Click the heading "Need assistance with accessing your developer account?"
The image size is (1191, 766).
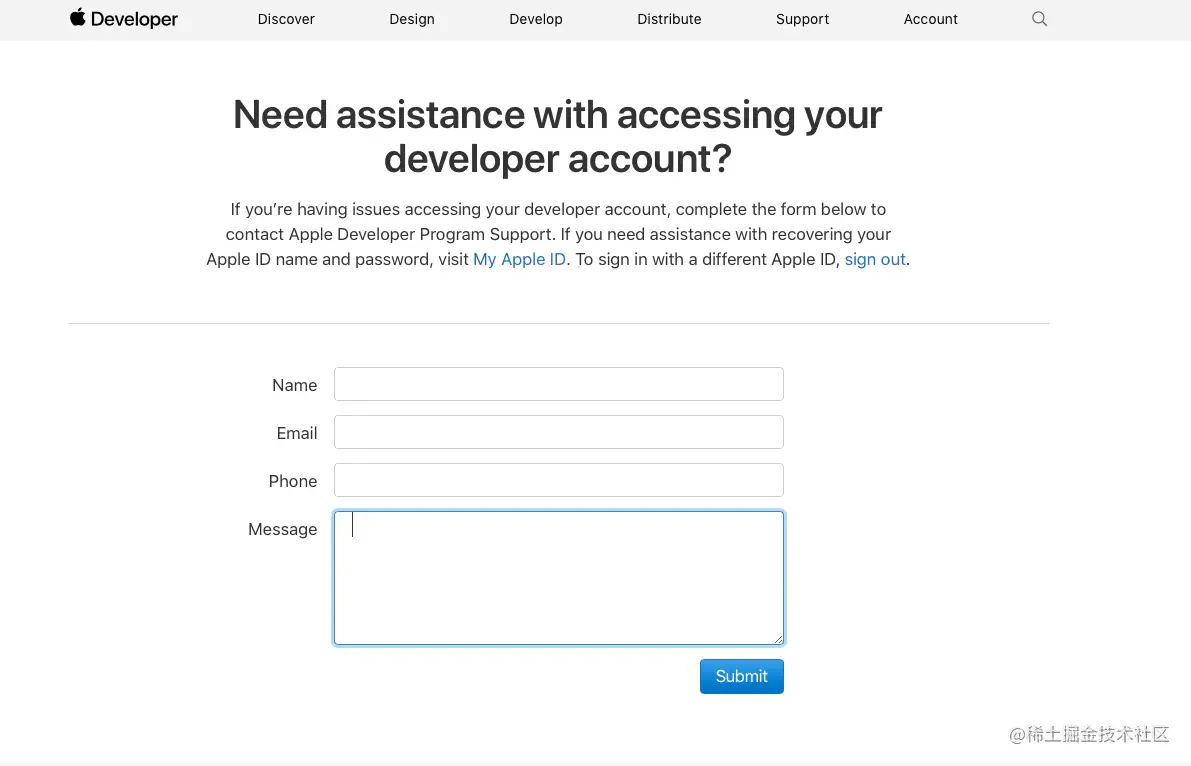558,137
